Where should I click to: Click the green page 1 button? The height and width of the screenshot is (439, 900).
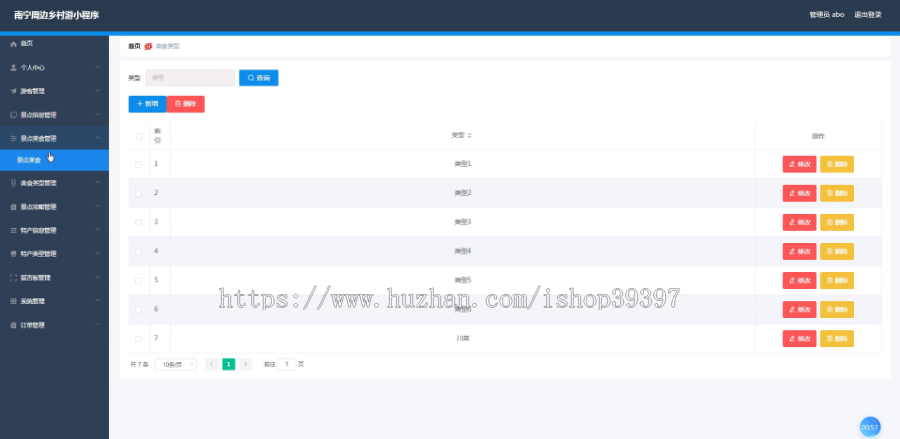click(228, 364)
